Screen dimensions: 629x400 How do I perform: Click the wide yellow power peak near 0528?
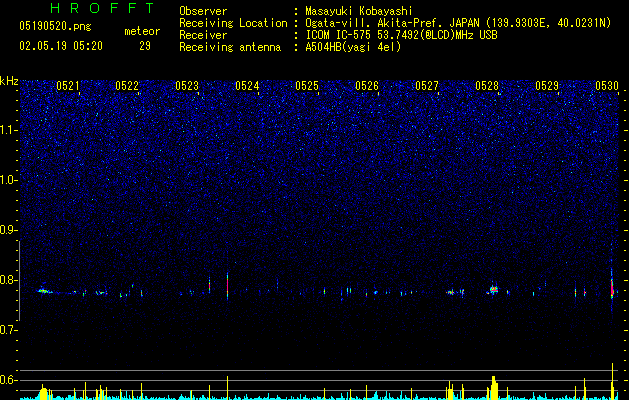[494, 388]
